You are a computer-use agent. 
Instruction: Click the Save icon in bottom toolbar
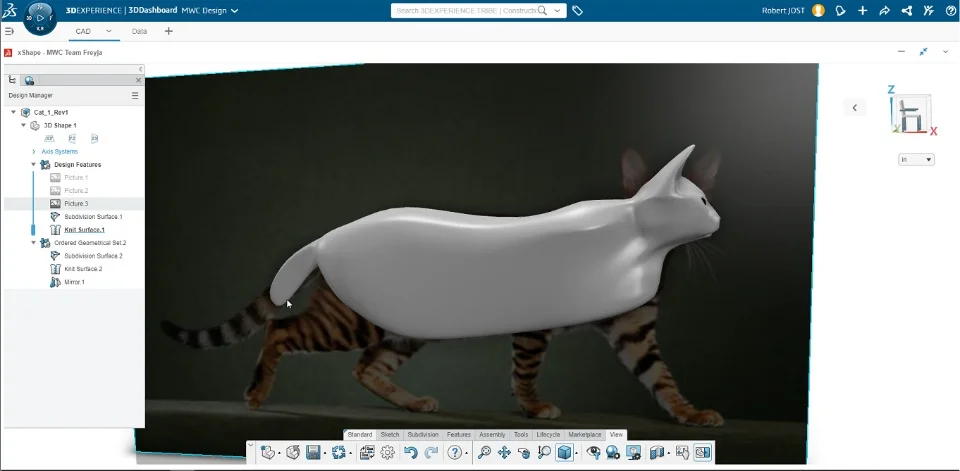[314, 453]
